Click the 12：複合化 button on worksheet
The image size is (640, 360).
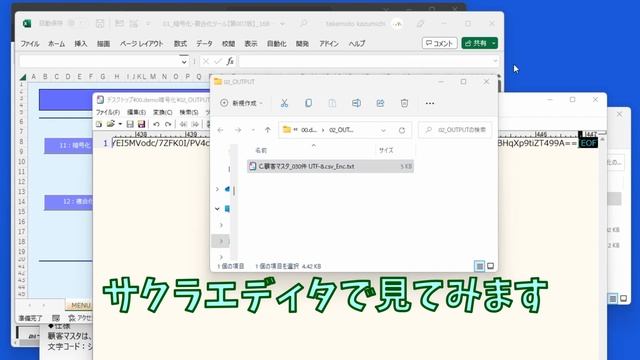tap(69, 202)
